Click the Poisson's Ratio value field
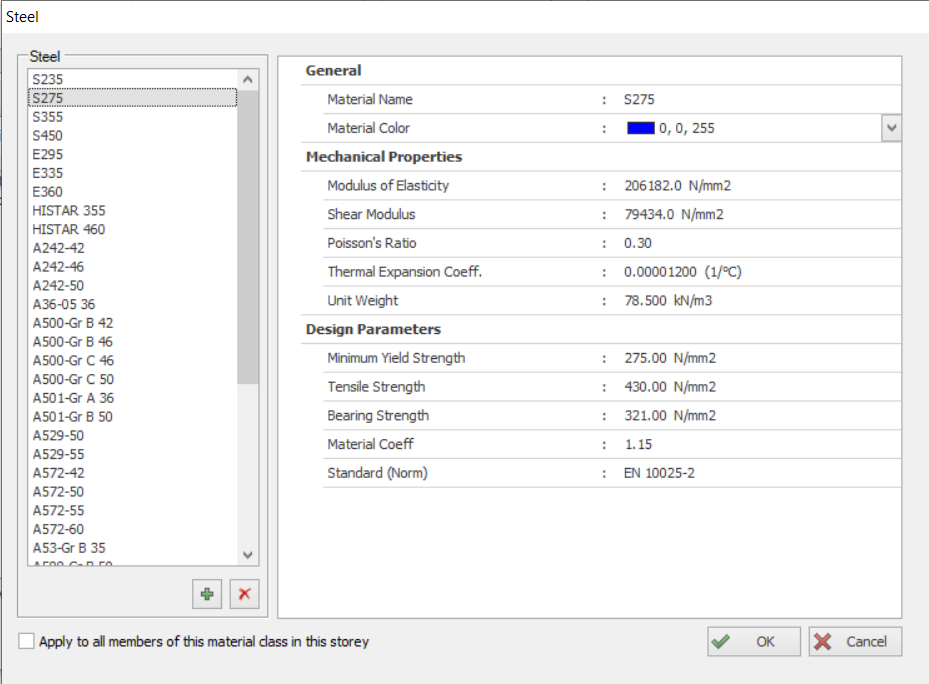Viewport: 929px width, 684px height. (x=637, y=243)
